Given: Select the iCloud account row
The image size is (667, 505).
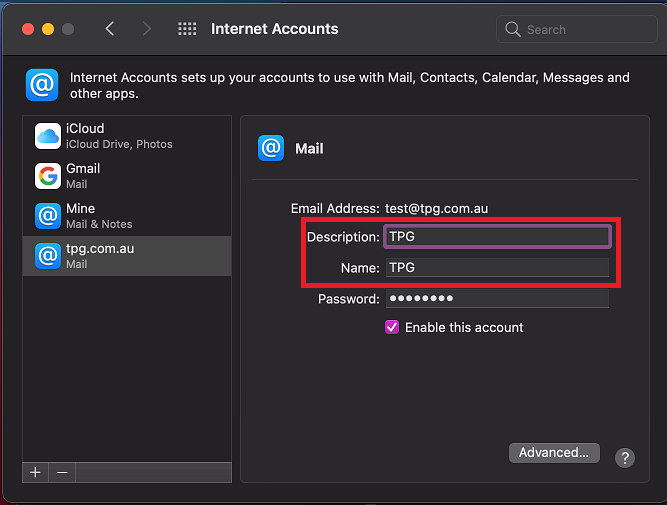Looking at the screenshot, I should coord(127,136).
